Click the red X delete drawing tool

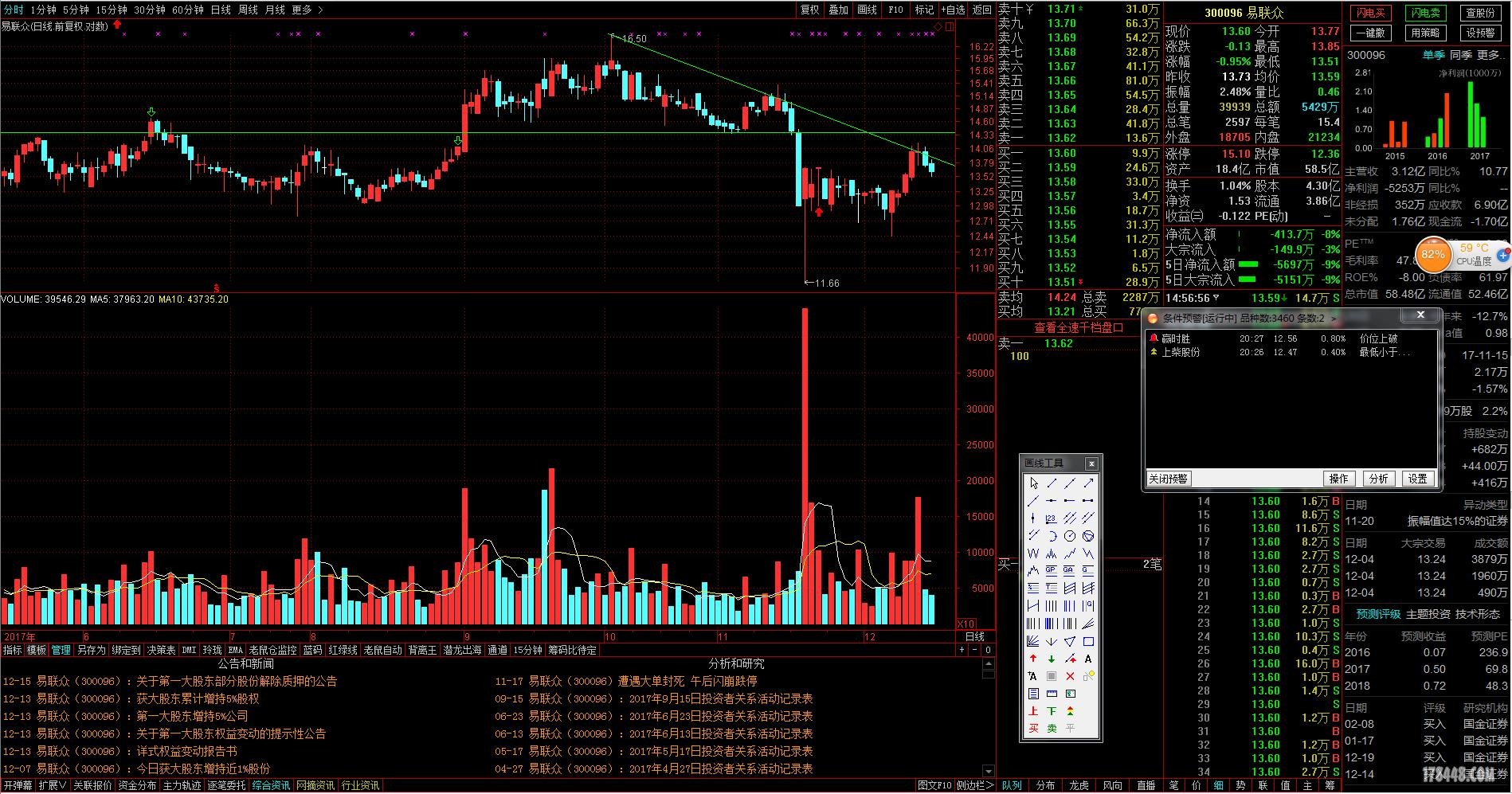coord(1070,676)
